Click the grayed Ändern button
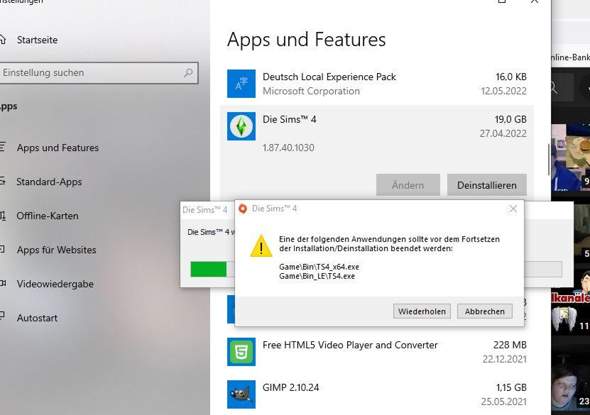The height and width of the screenshot is (415, 590). pos(408,185)
